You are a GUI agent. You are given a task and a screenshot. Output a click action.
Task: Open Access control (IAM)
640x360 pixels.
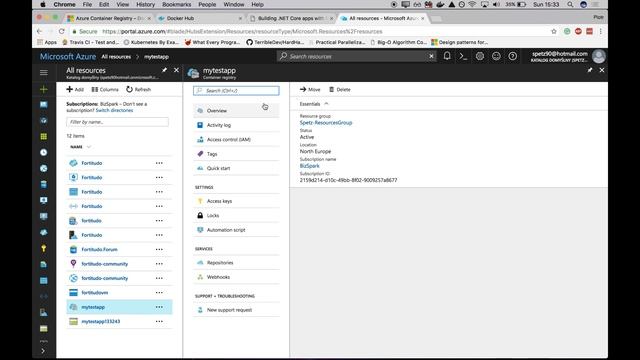coord(236,140)
